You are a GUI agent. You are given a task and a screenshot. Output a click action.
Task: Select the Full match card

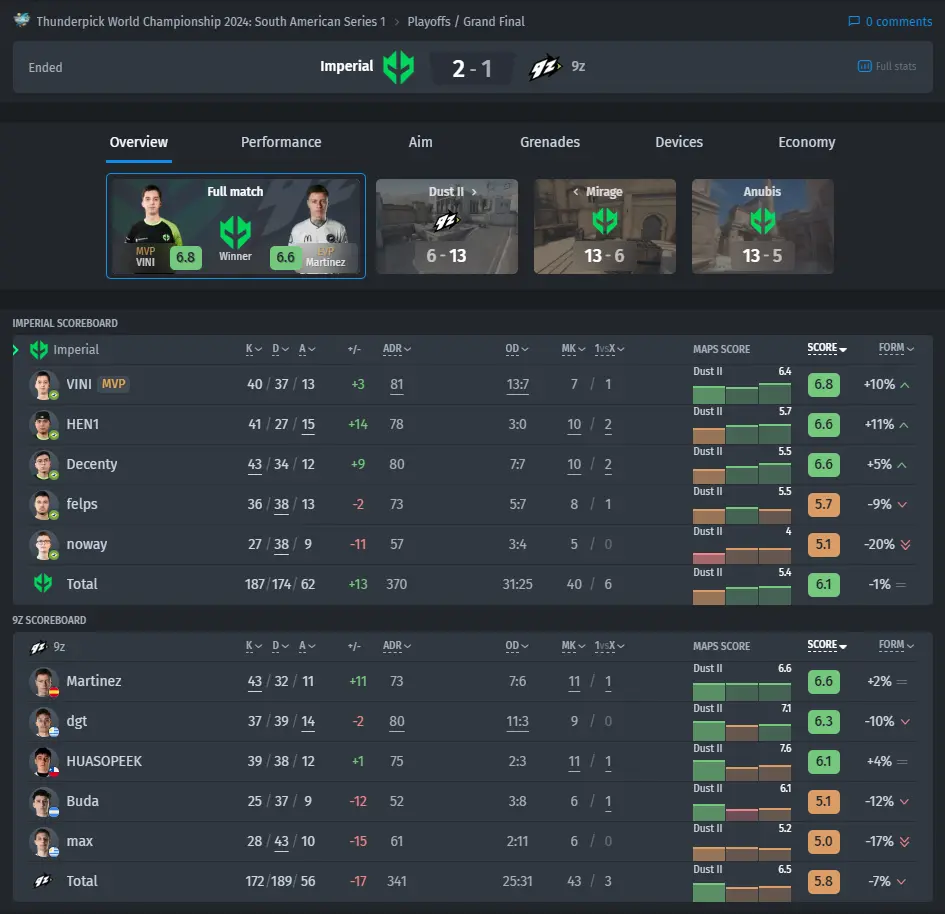(236, 226)
